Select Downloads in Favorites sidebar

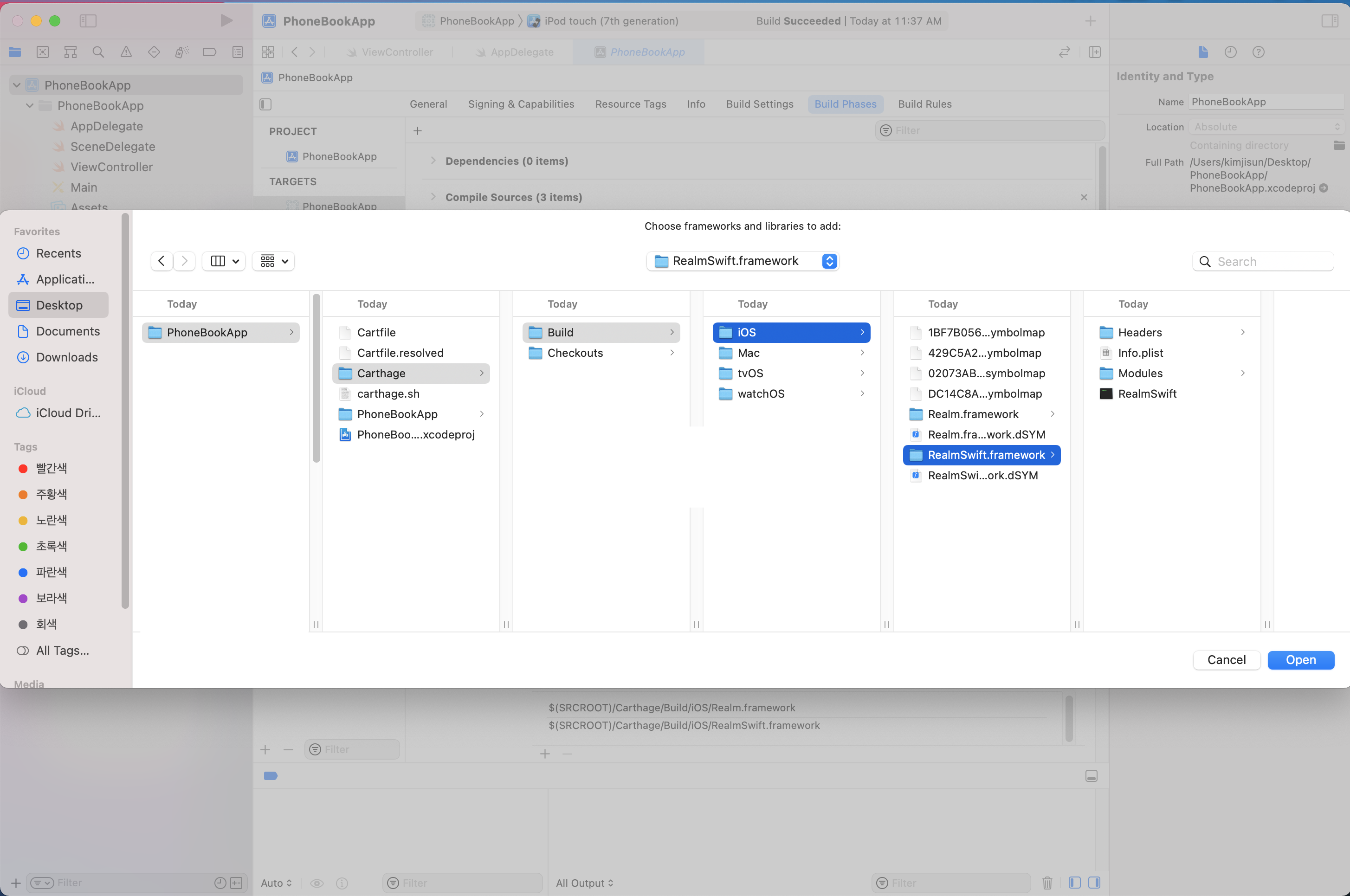(58, 357)
